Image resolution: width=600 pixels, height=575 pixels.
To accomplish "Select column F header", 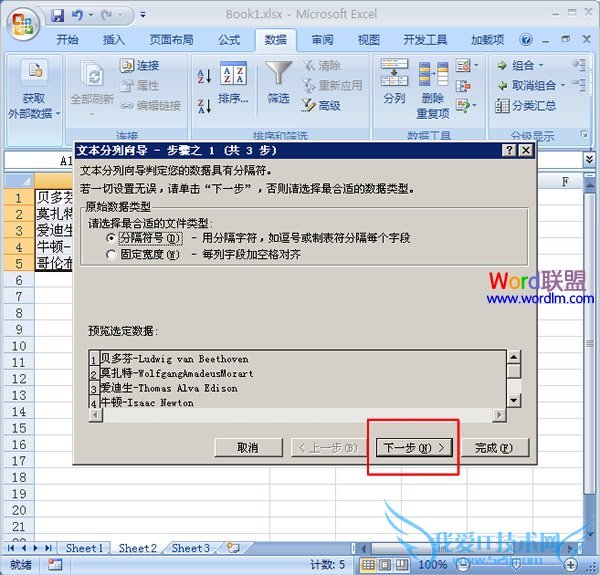I will pyautogui.click(x=565, y=181).
